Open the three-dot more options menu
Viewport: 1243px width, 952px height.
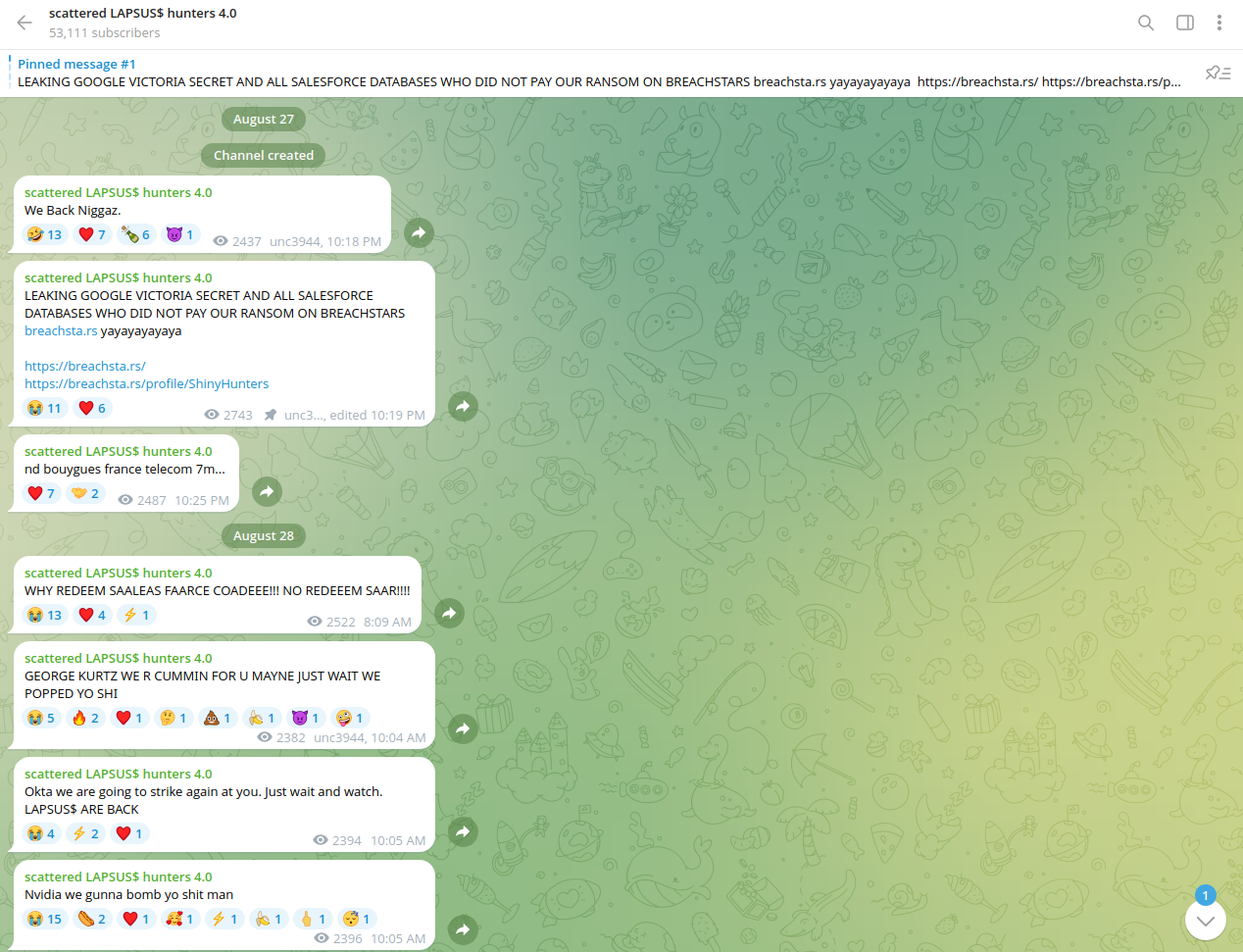coord(1219,23)
